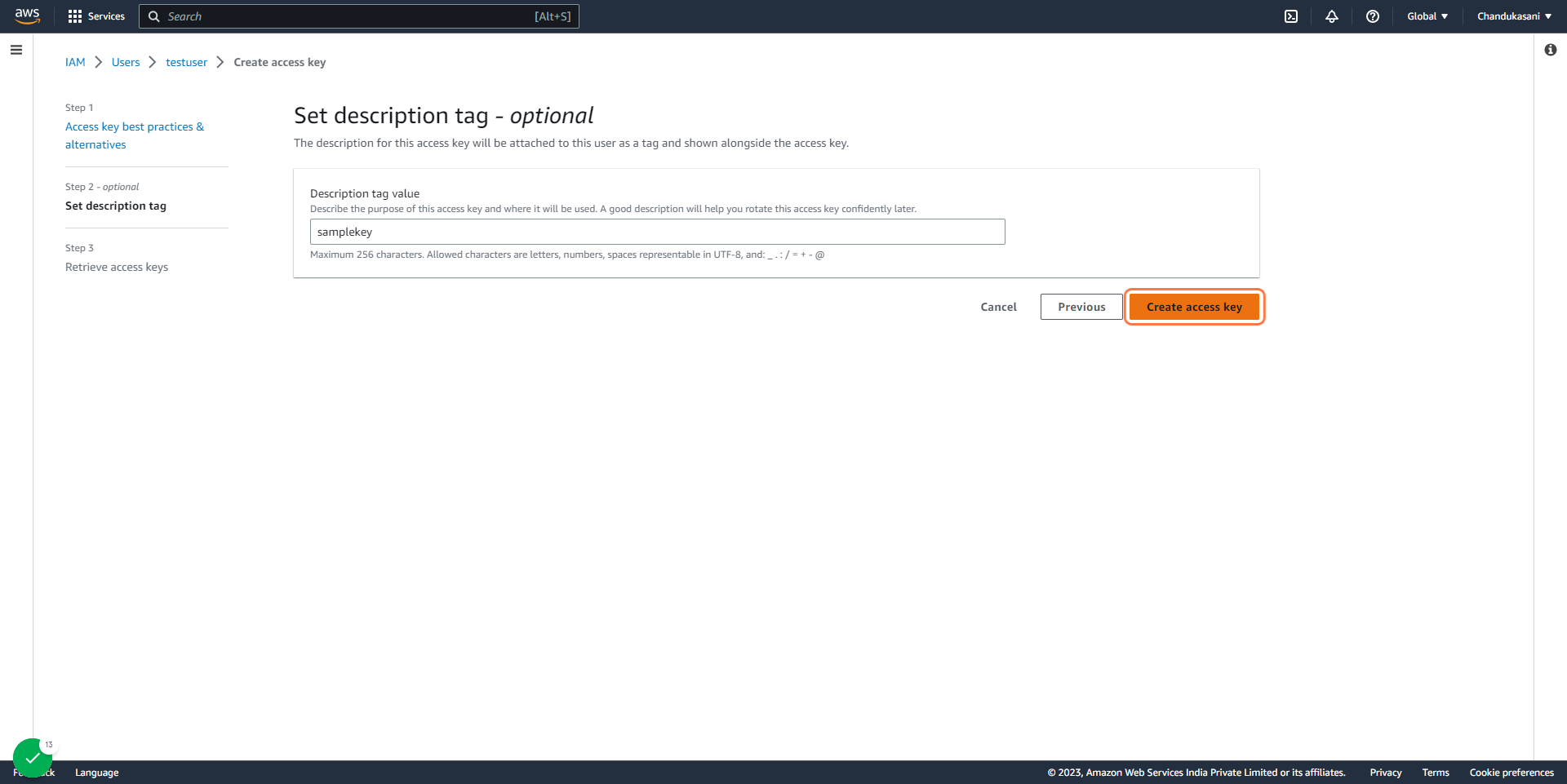Select 'Set description tag' step text

(x=116, y=206)
